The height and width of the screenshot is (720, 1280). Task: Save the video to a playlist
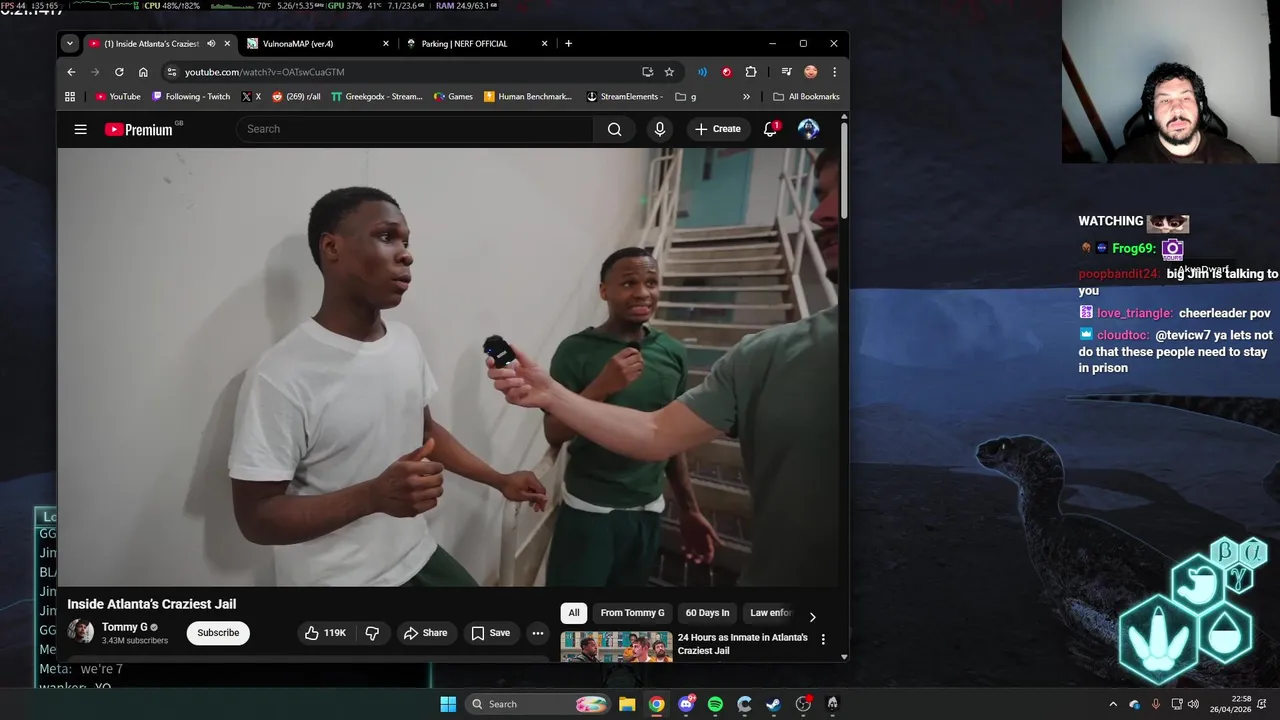pos(491,633)
